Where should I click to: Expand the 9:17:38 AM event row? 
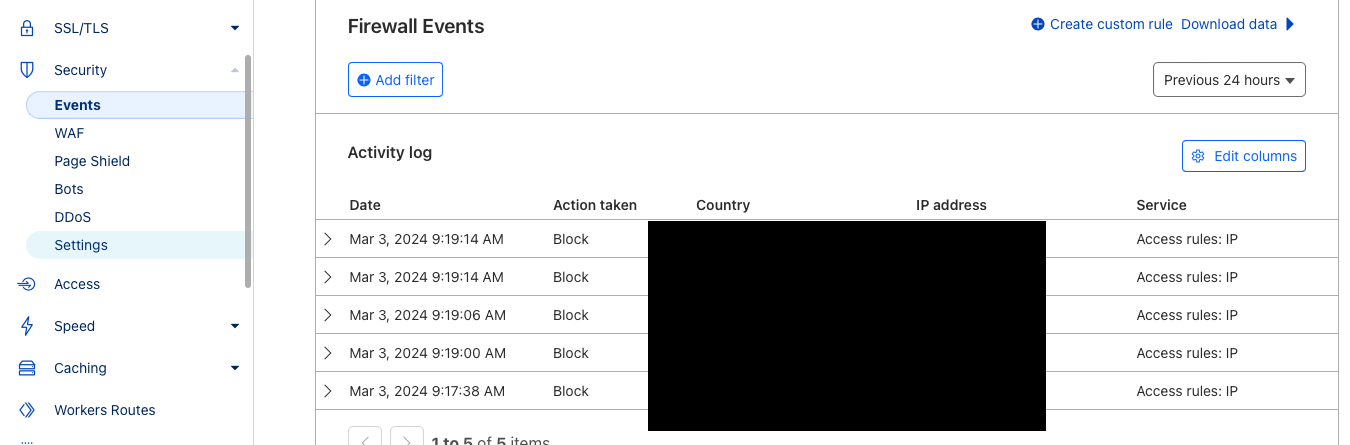coord(328,391)
